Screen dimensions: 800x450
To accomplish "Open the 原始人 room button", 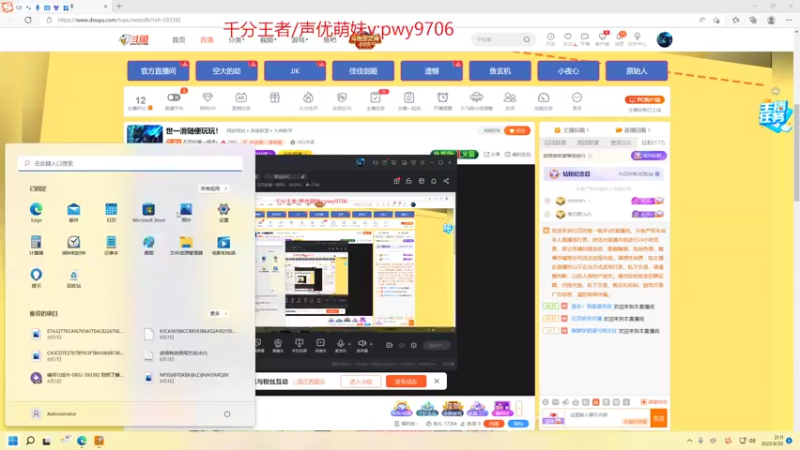I will pos(637,71).
